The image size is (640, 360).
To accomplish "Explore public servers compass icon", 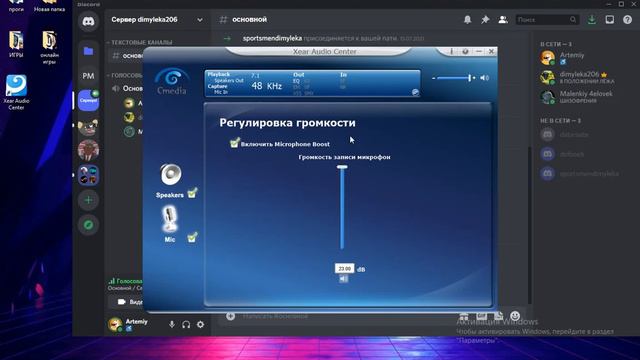I will coord(88,225).
